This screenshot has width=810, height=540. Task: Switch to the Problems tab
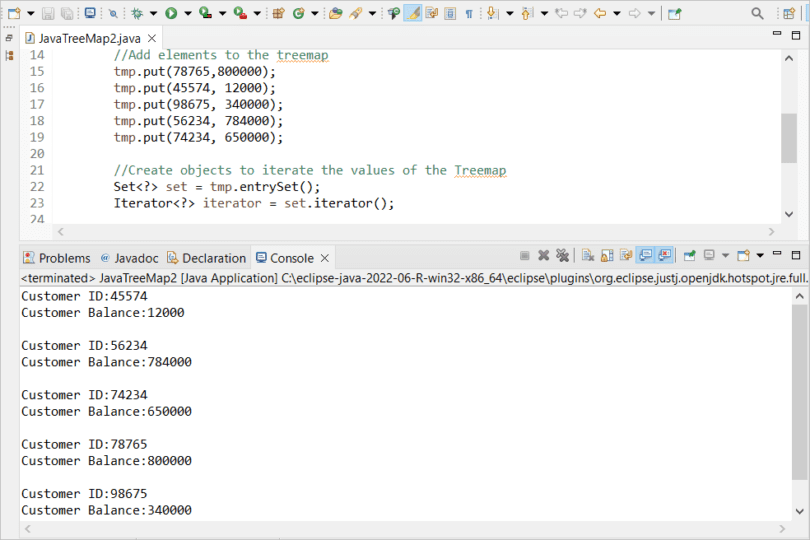pos(57,258)
